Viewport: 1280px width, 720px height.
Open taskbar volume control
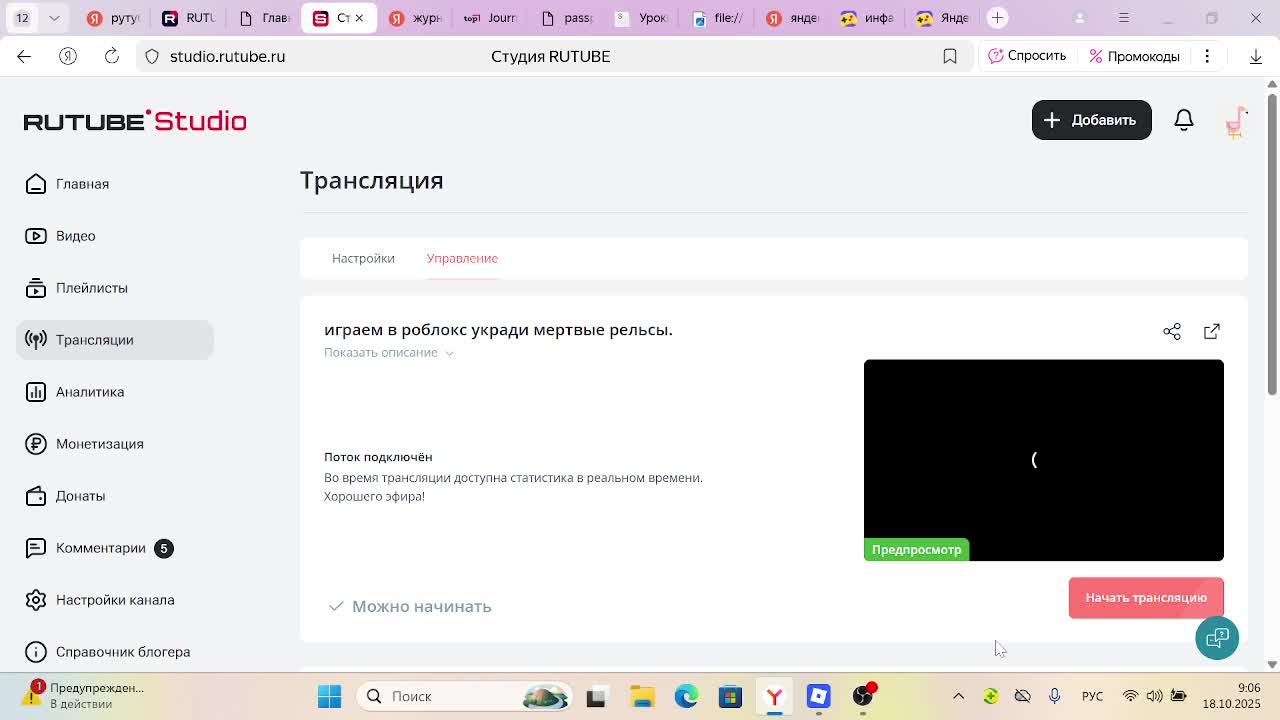(1154, 696)
